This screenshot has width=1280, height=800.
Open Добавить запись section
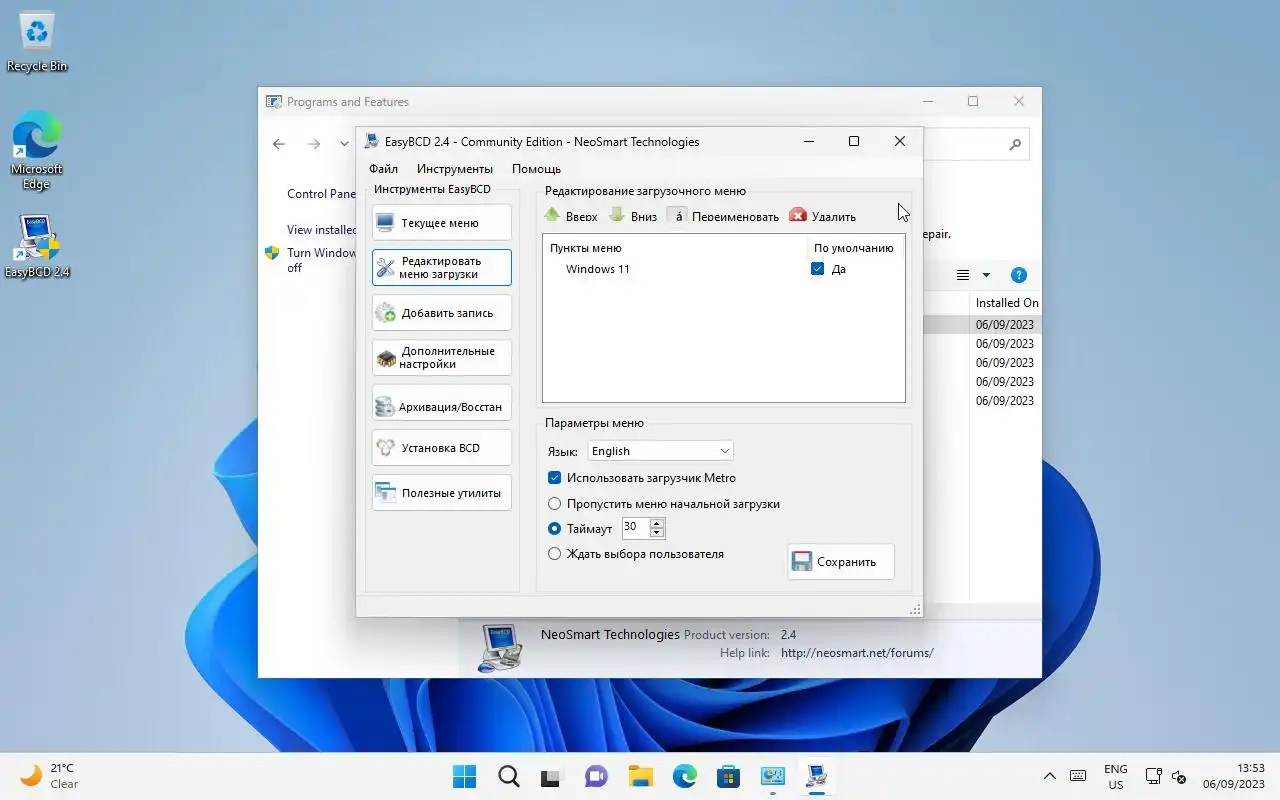pos(441,313)
